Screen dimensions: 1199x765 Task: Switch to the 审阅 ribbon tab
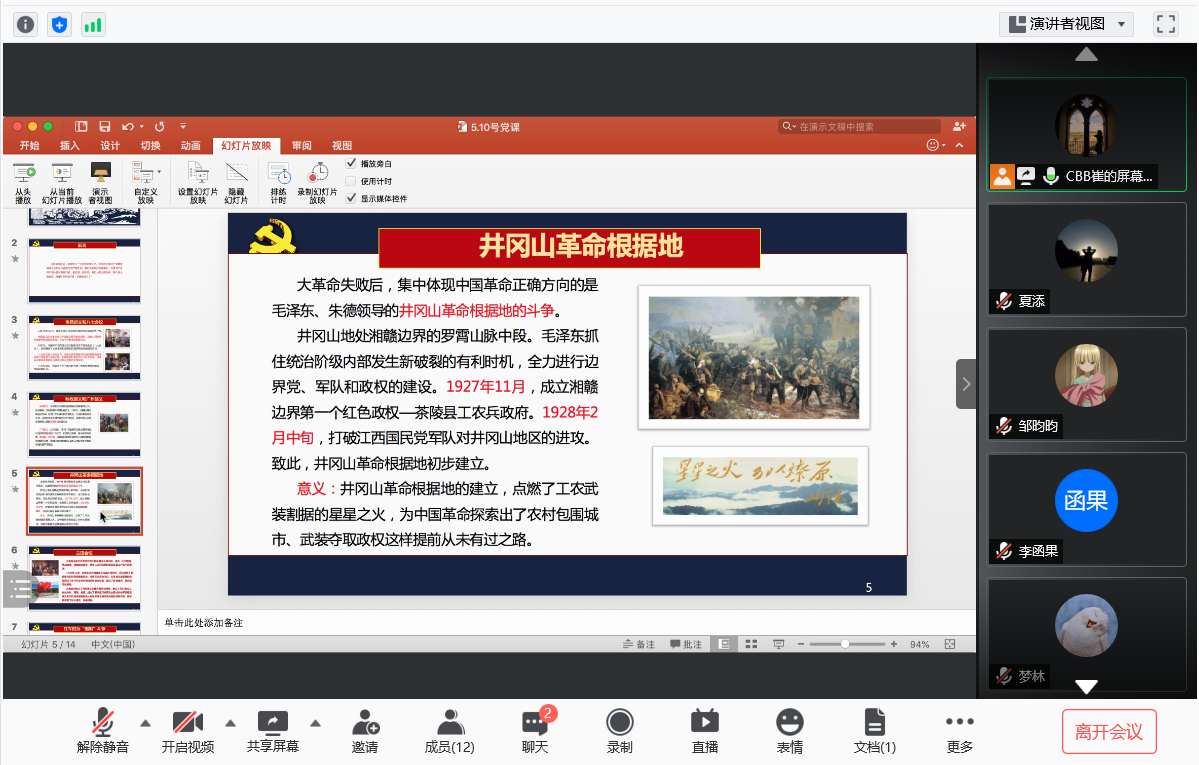[x=301, y=145]
